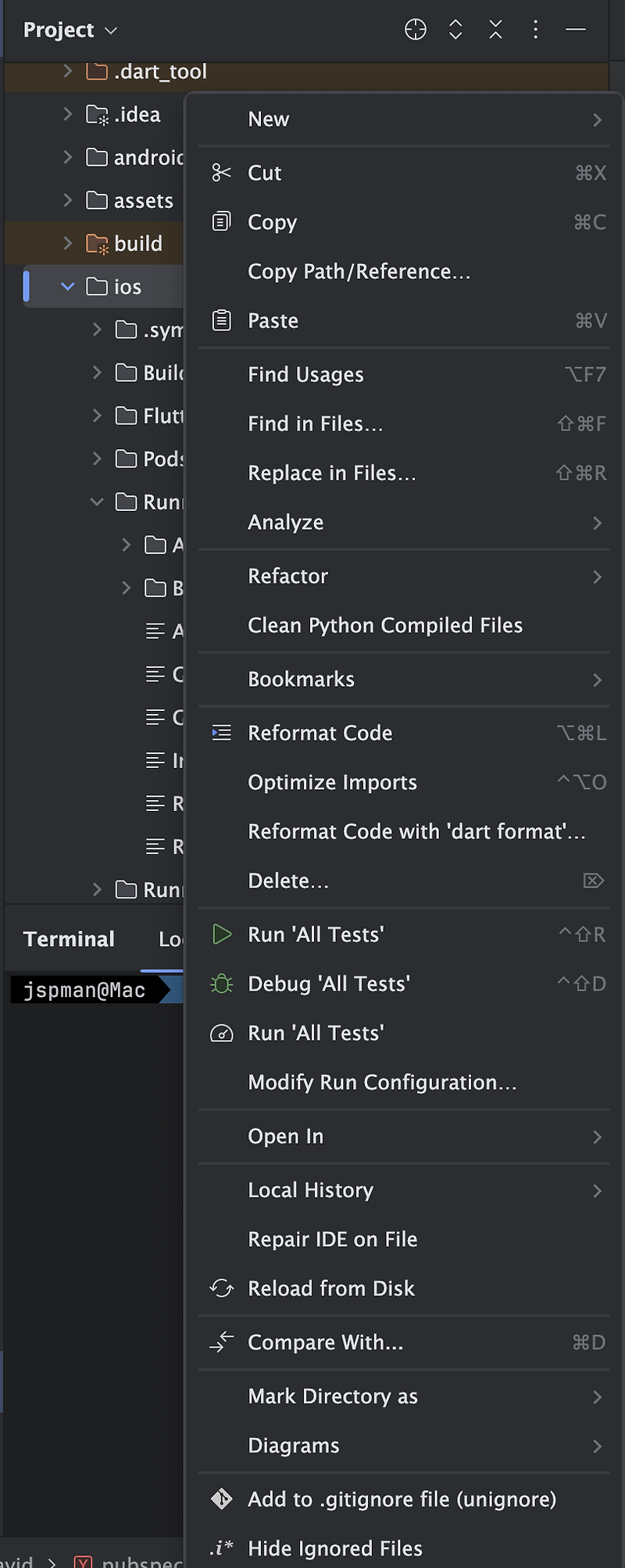Expand the assets folder

point(68,201)
